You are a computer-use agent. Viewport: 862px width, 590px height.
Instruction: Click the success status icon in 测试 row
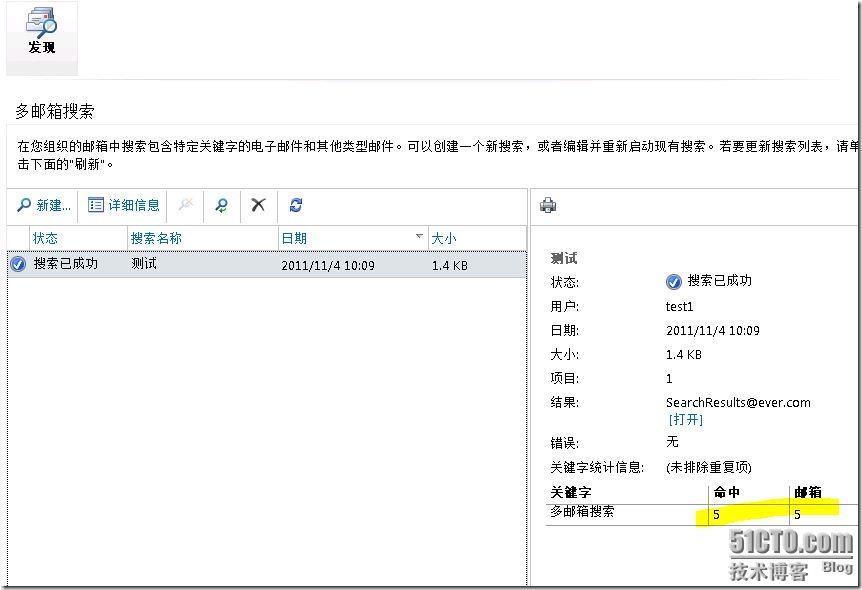pyautogui.click(x=18, y=264)
